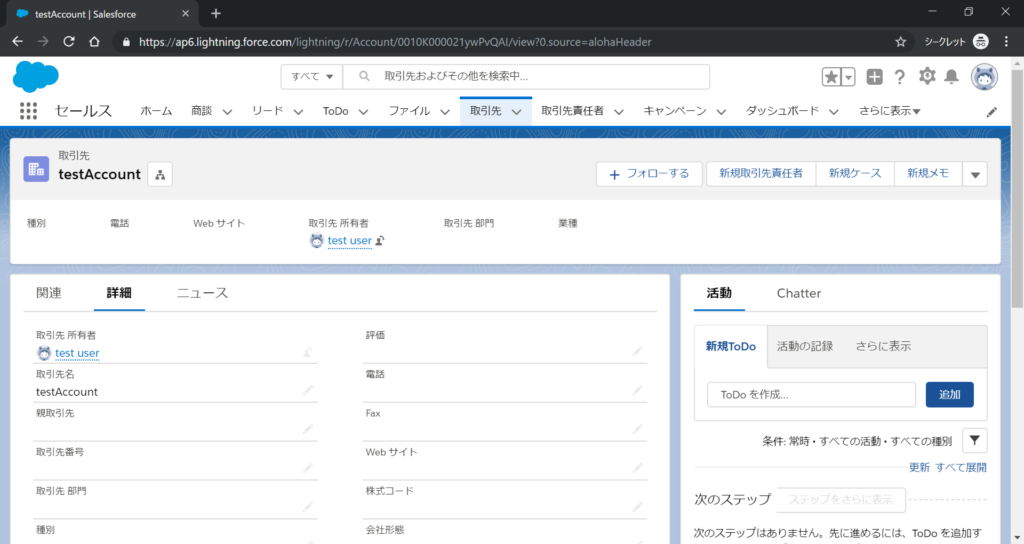Image resolution: width=1024 pixels, height=544 pixels.
Task: Click the ToDo を作成 input field
Action: [x=811, y=395]
